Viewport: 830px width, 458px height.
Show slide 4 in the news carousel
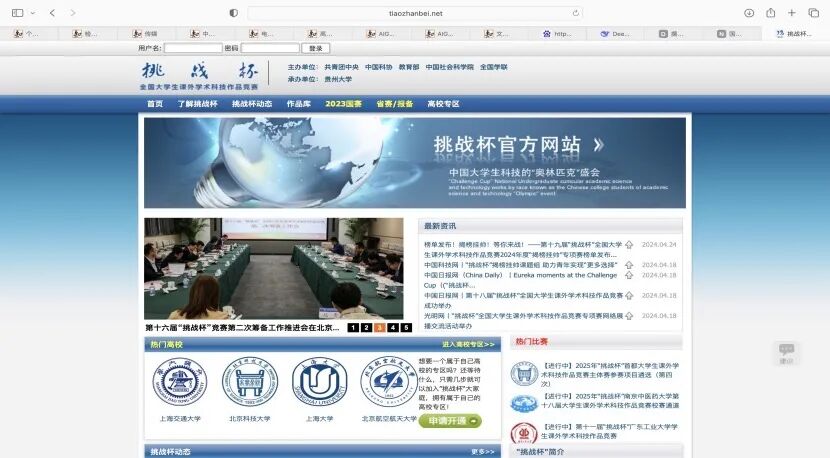coord(393,328)
